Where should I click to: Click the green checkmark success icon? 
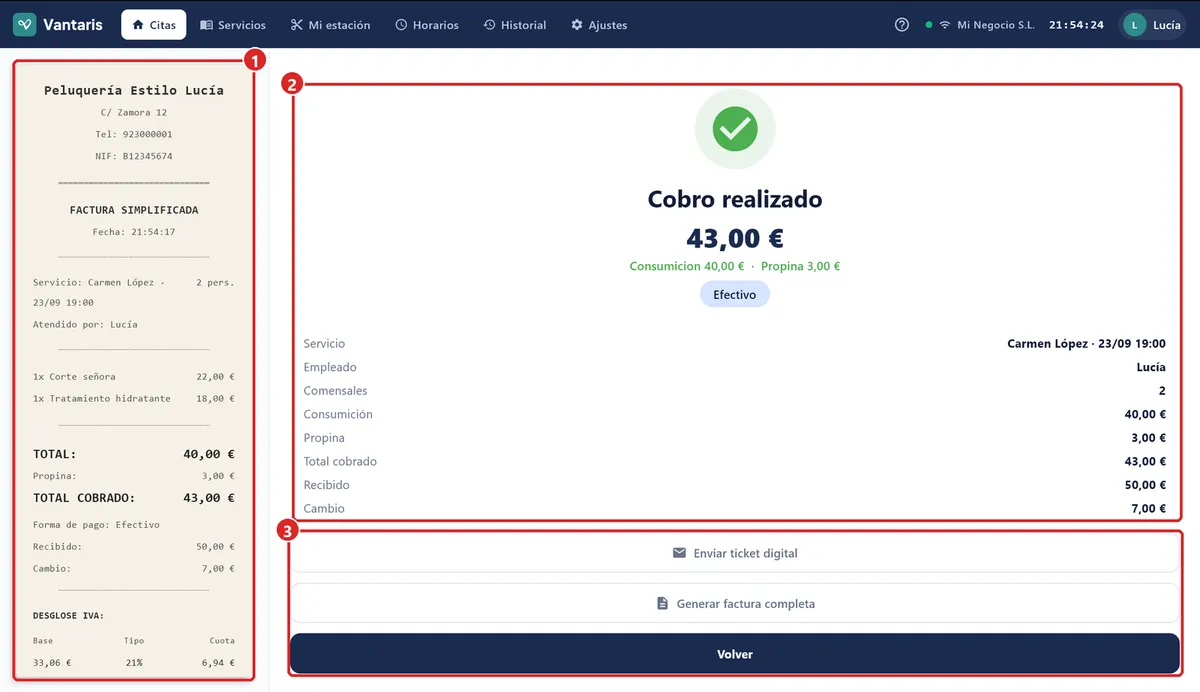tap(735, 129)
